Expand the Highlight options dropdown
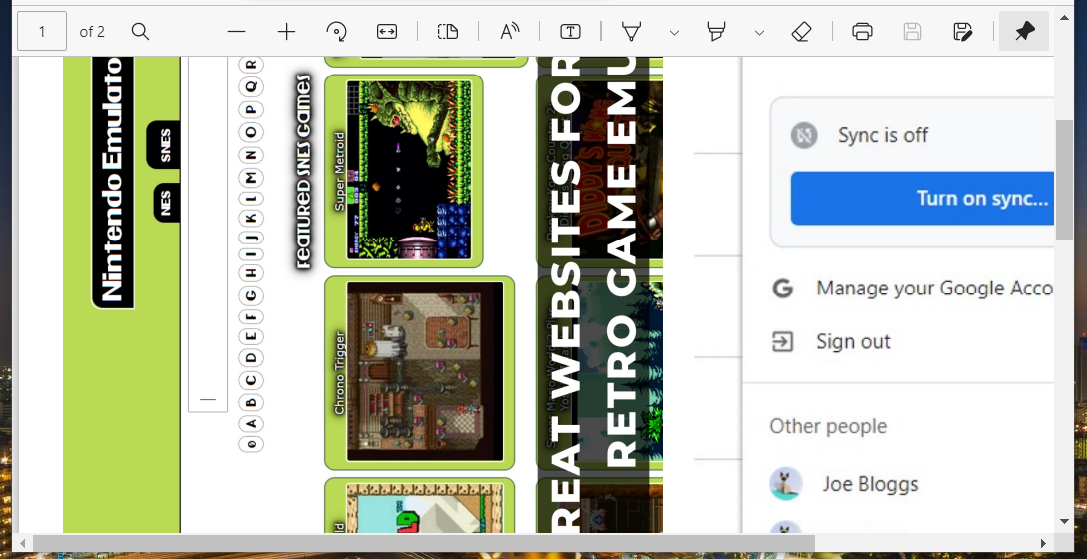 coord(759,33)
